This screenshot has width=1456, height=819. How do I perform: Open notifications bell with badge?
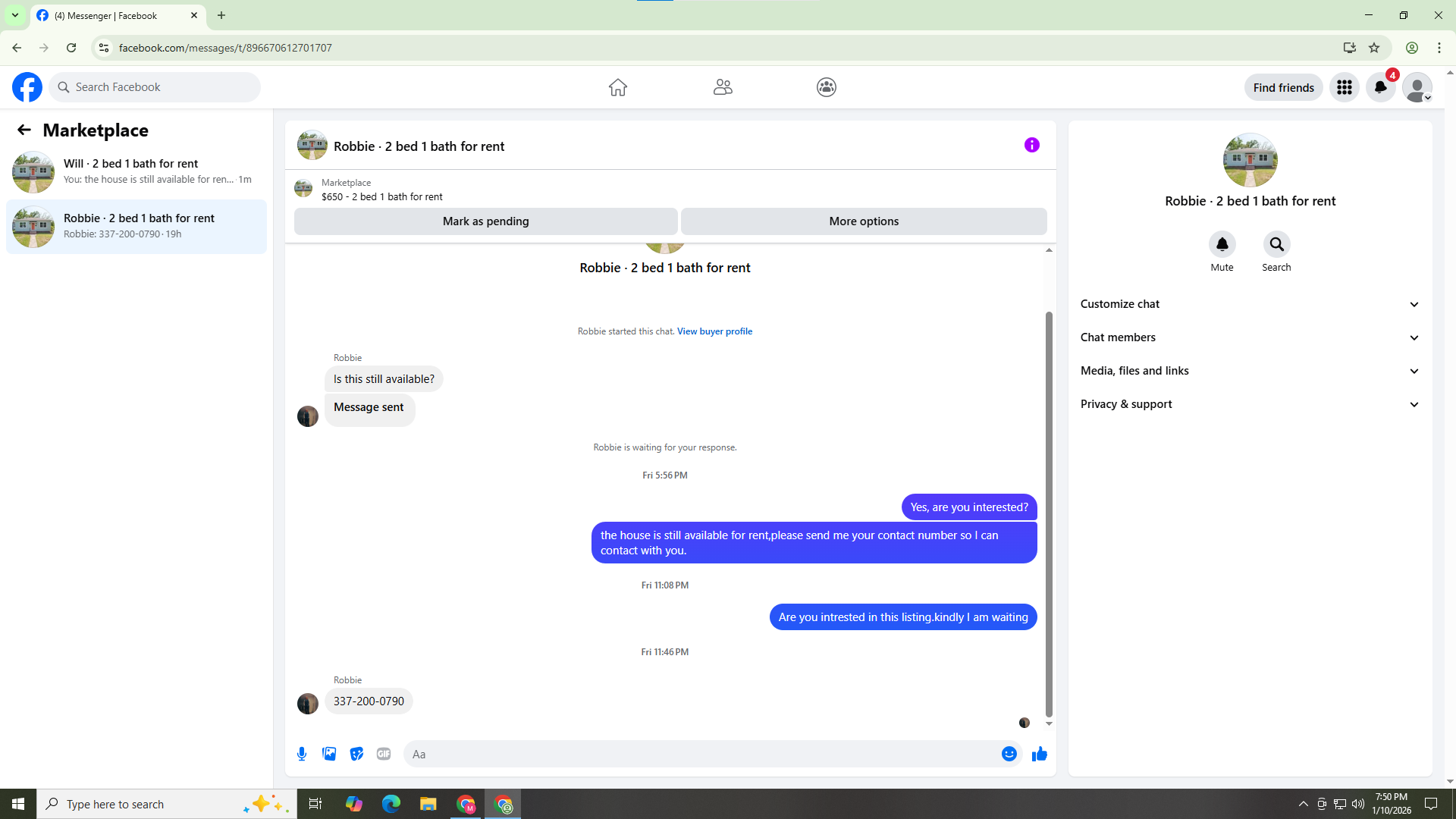click(1380, 87)
